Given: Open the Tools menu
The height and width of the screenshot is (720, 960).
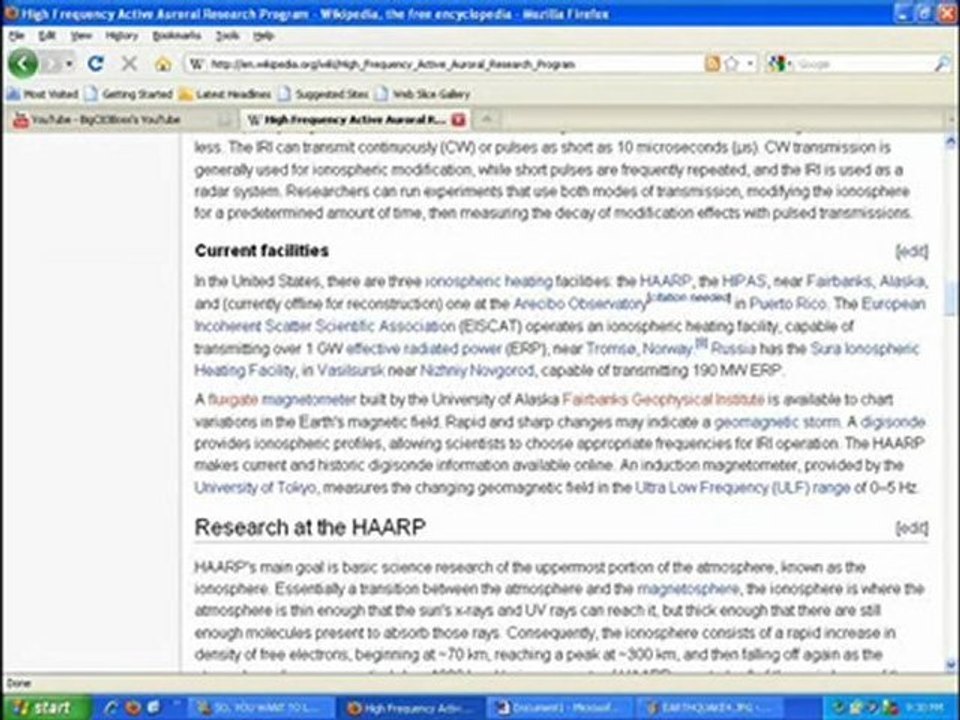Looking at the screenshot, I should [227, 36].
